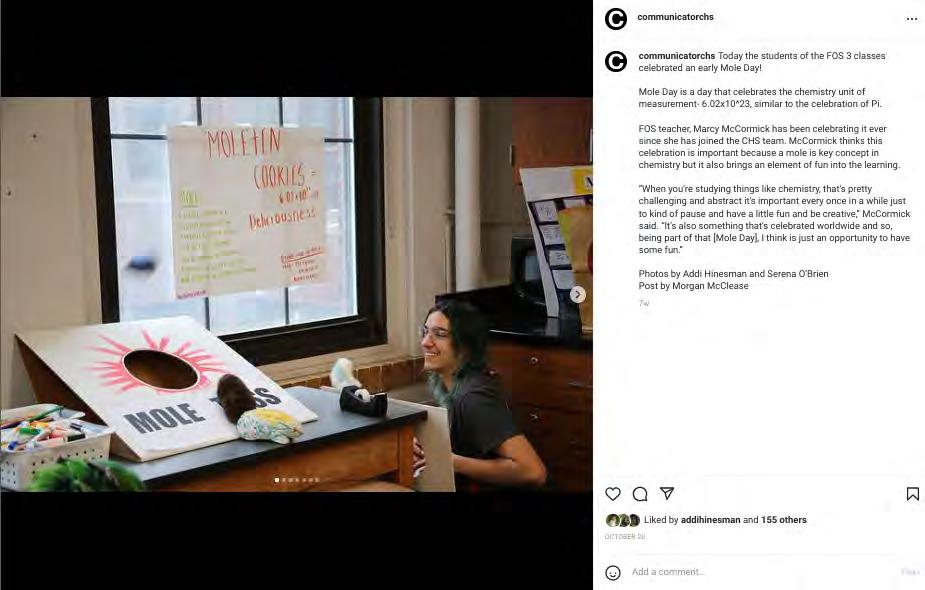925x590 pixels.
Task: Click the Add a comment input field
Action: pos(761,572)
